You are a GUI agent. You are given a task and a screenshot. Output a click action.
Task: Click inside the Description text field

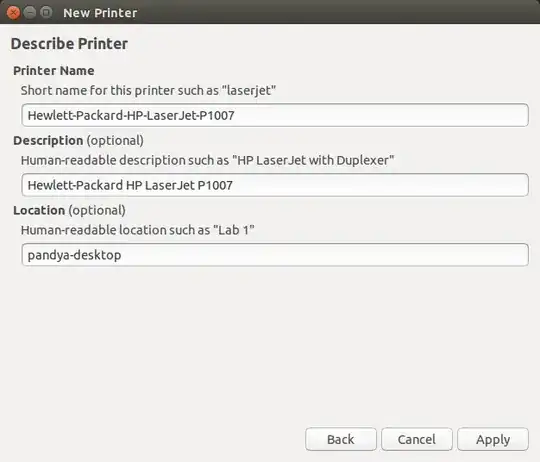click(x=275, y=185)
